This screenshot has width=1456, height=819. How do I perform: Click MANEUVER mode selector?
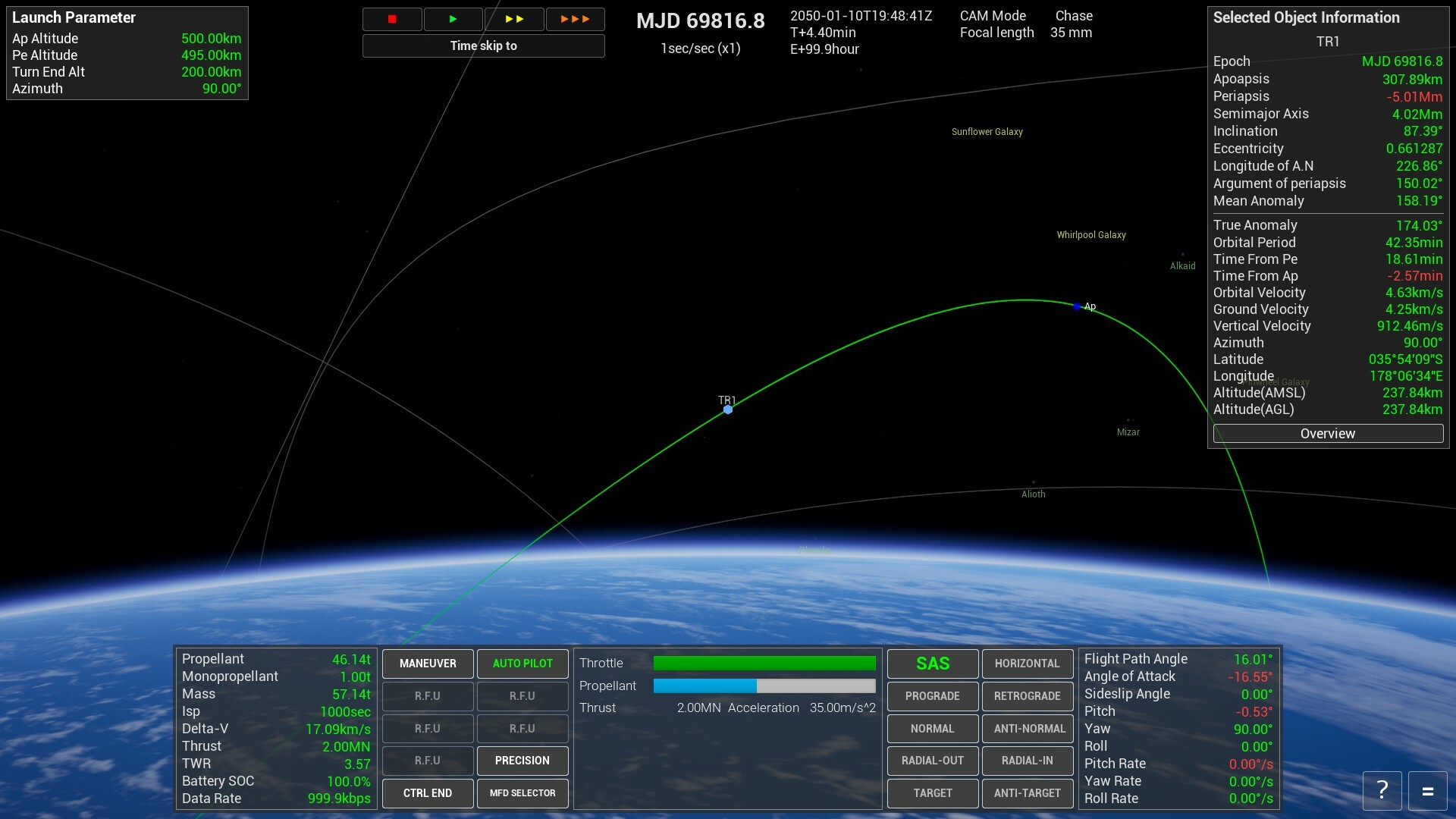pyautogui.click(x=427, y=663)
